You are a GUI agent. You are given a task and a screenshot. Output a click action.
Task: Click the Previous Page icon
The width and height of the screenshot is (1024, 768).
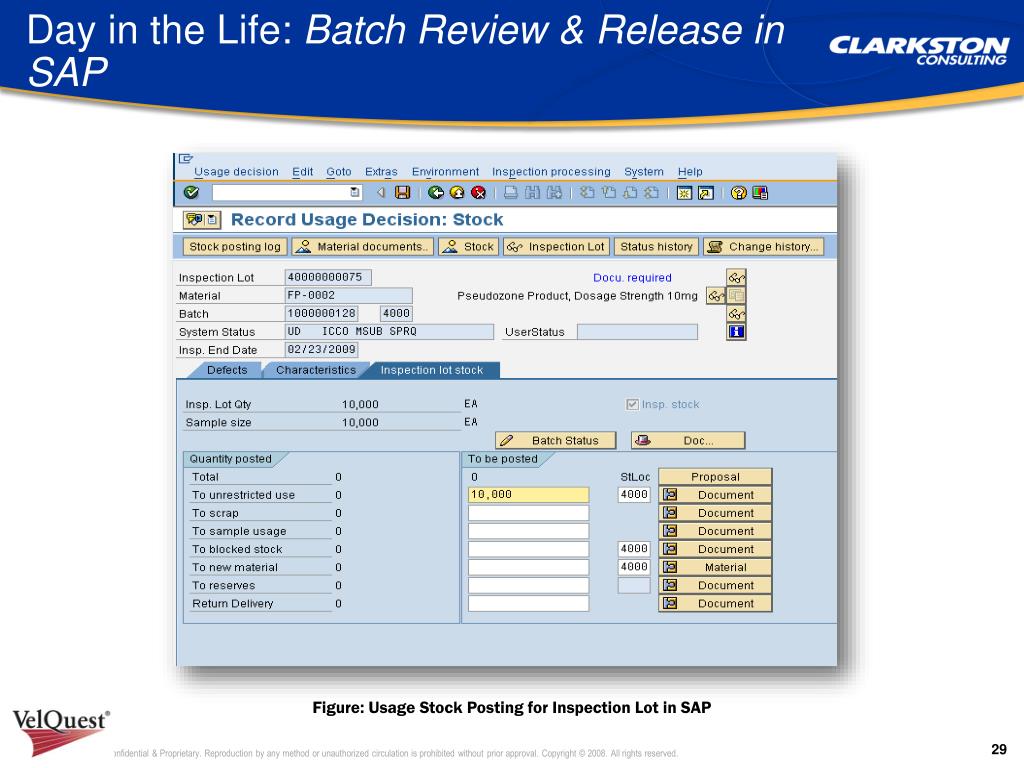pos(609,193)
